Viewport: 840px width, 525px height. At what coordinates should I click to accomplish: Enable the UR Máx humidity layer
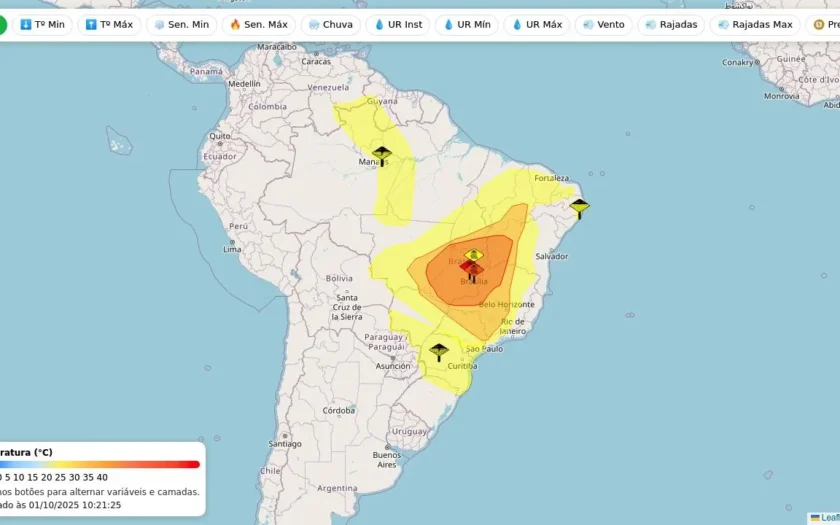click(536, 24)
